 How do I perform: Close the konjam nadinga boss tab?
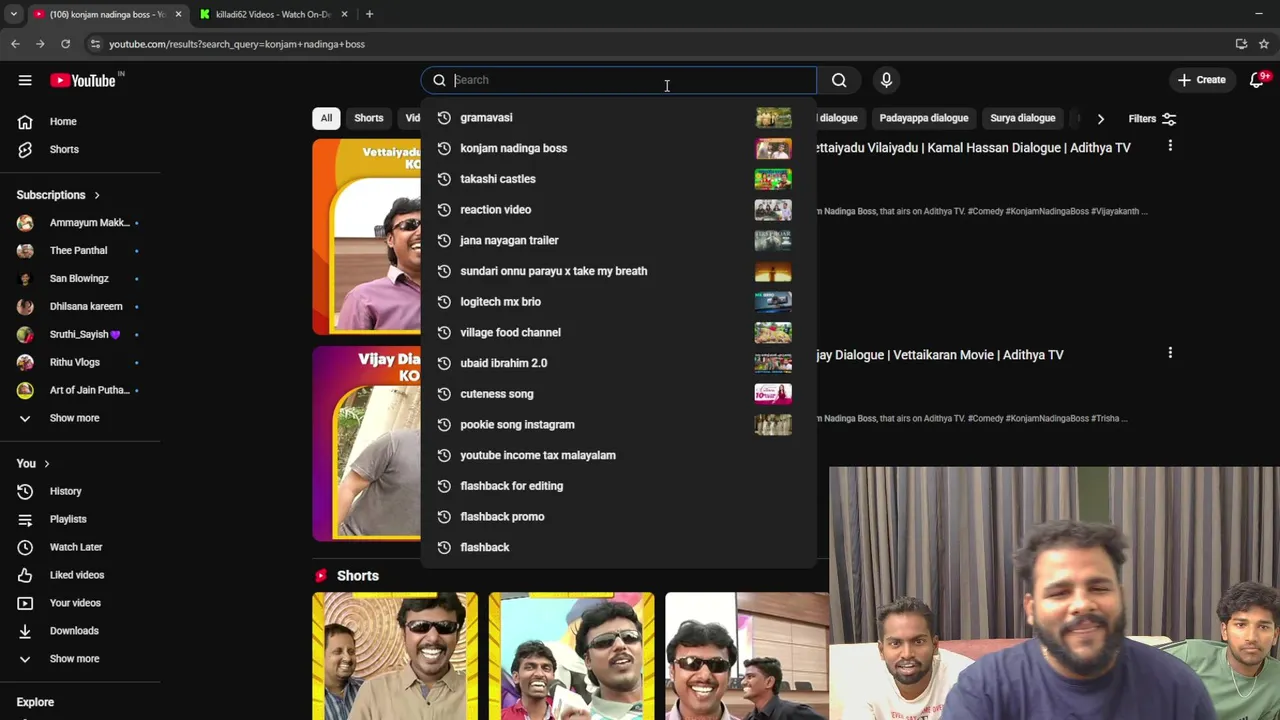coord(178,14)
